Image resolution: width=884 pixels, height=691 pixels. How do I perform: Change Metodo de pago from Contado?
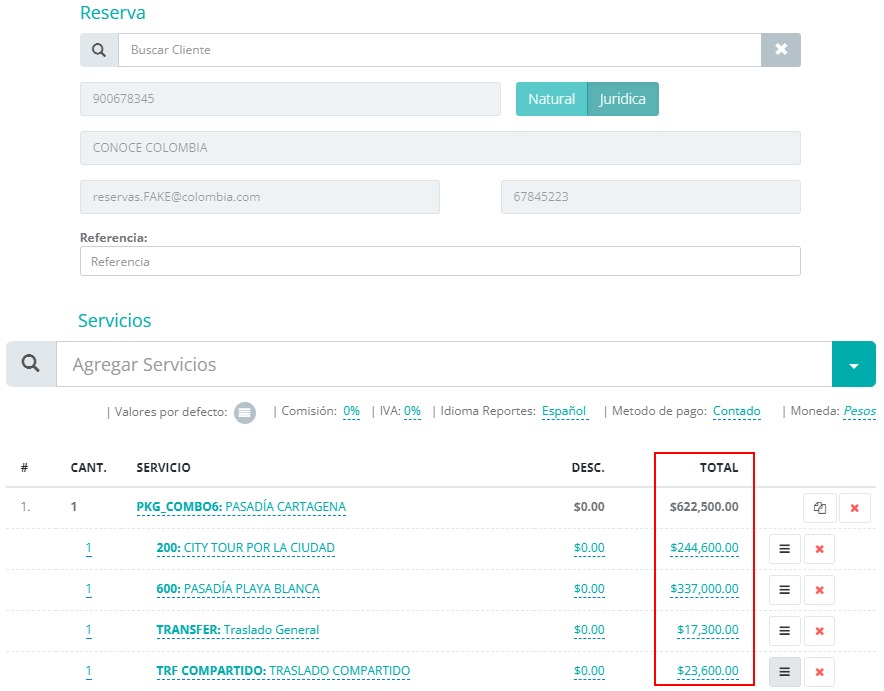[x=736, y=411]
